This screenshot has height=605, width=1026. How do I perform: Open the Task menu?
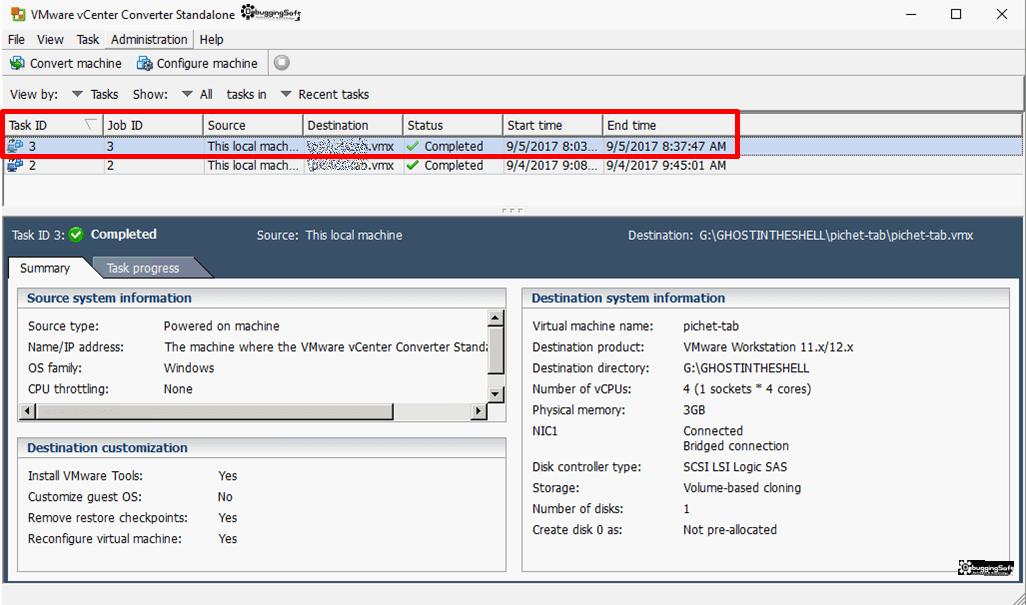[88, 39]
